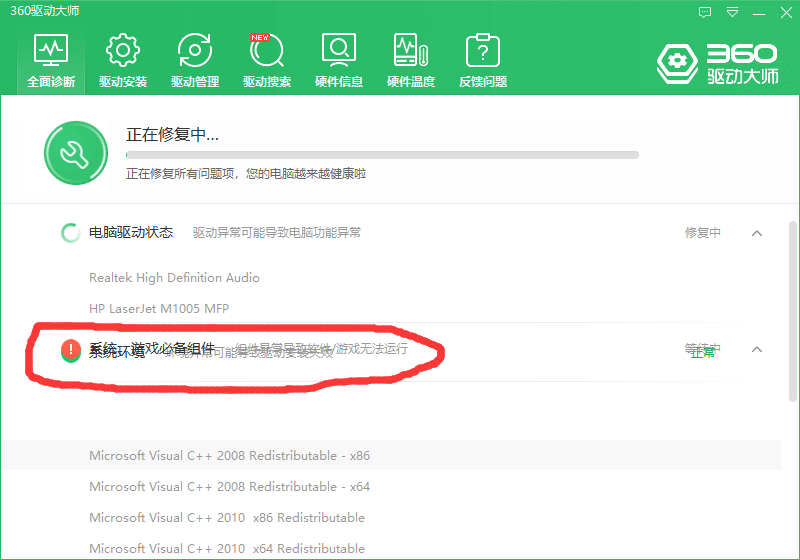The width and height of the screenshot is (800, 560).
Task: Switch to the 硬件信息 tab
Action: tap(339, 61)
